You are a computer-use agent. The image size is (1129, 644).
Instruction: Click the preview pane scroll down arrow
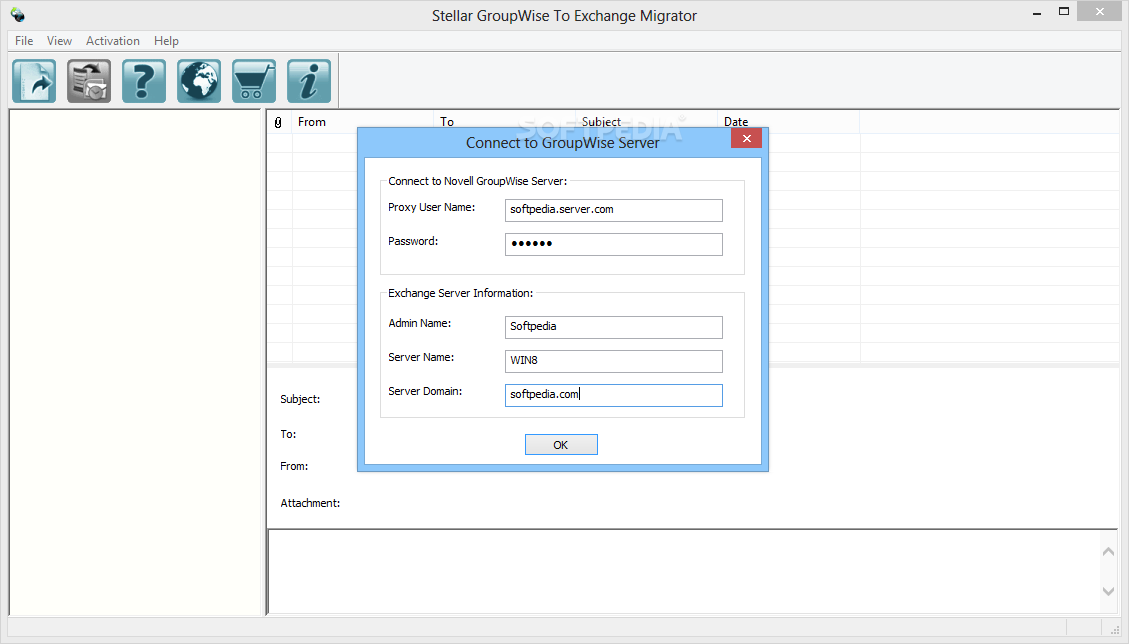tap(1108, 591)
